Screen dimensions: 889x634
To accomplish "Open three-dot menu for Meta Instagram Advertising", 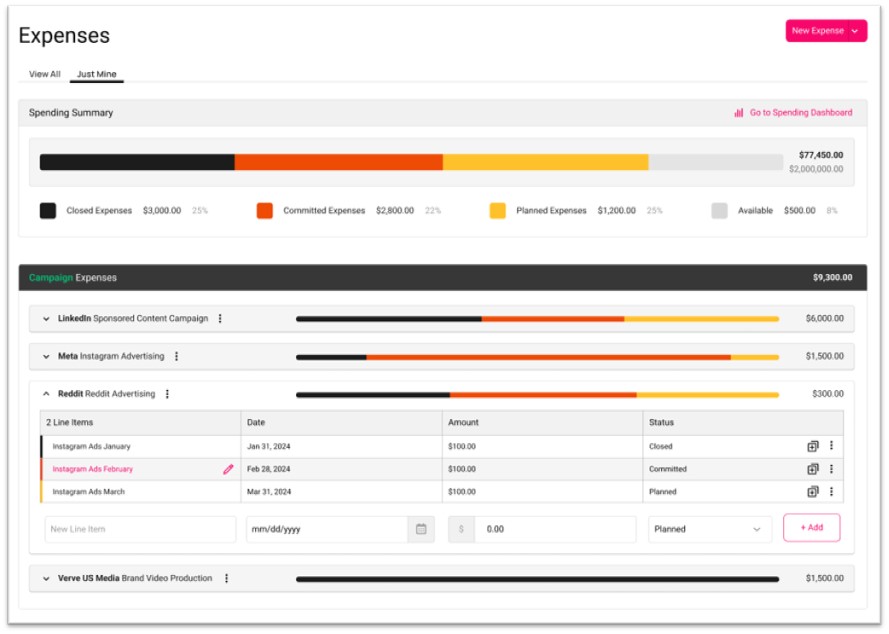I will click(177, 356).
